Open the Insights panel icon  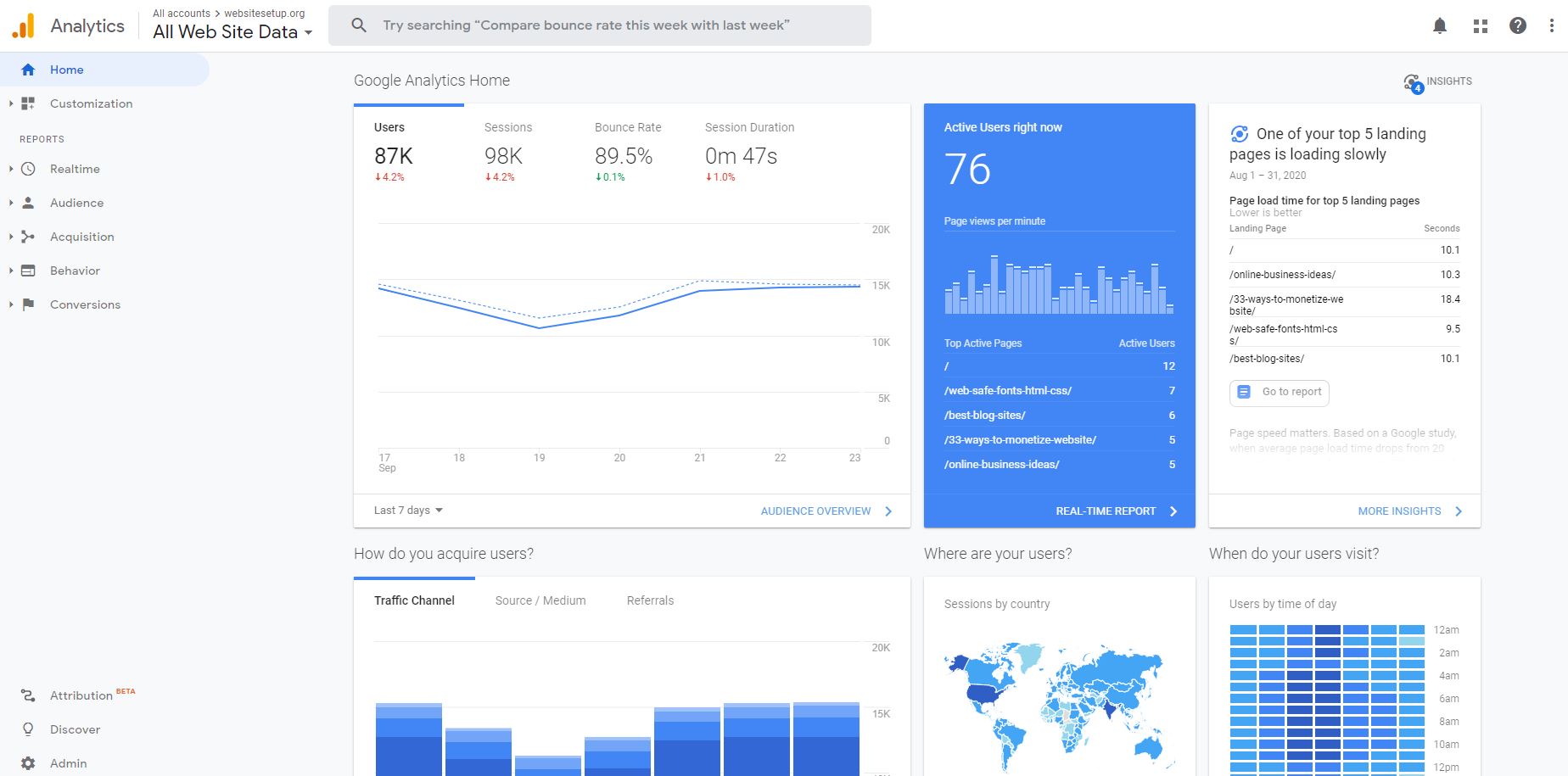[x=1411, y=81]
